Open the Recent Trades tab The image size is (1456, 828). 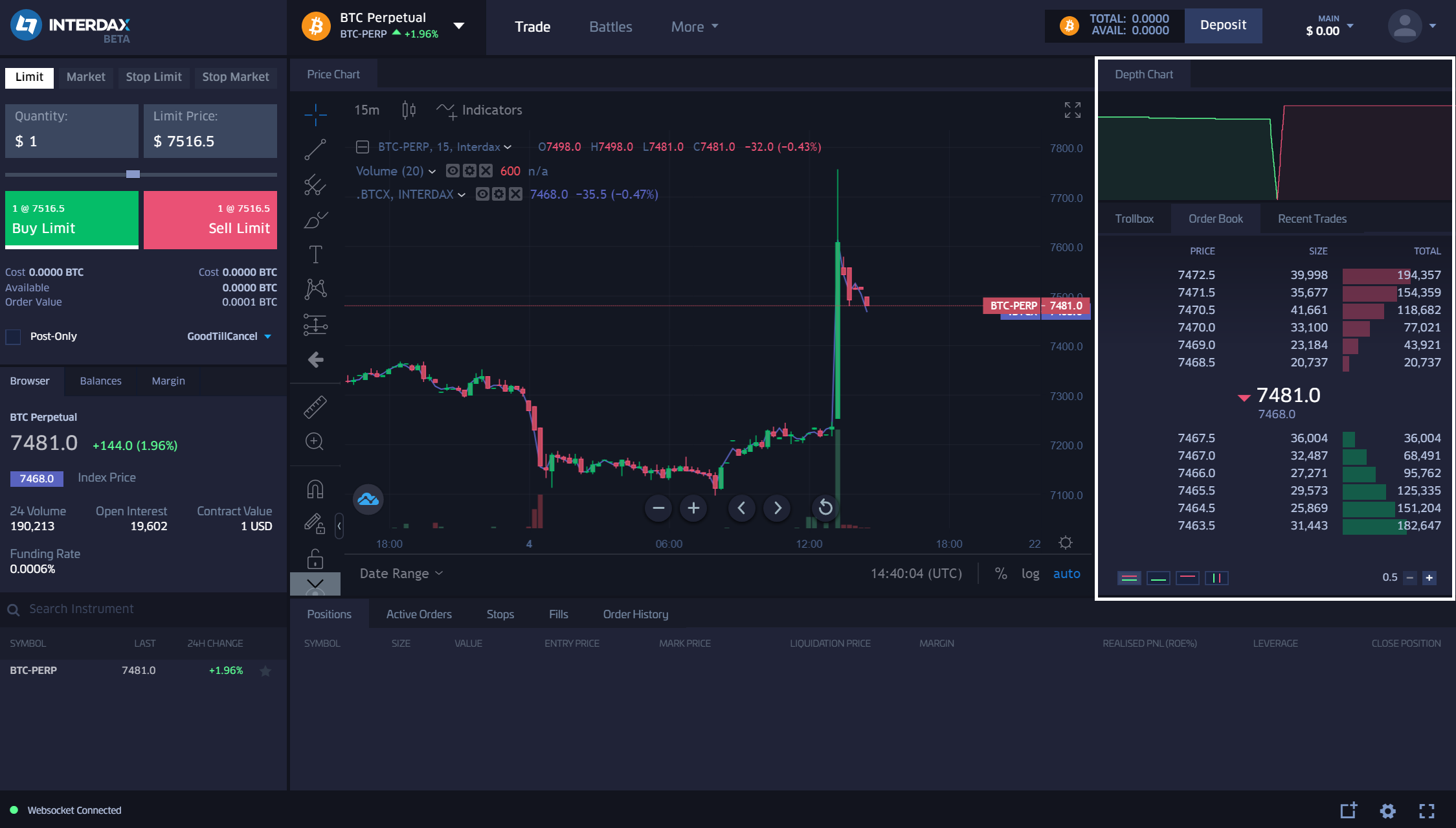1312,219
